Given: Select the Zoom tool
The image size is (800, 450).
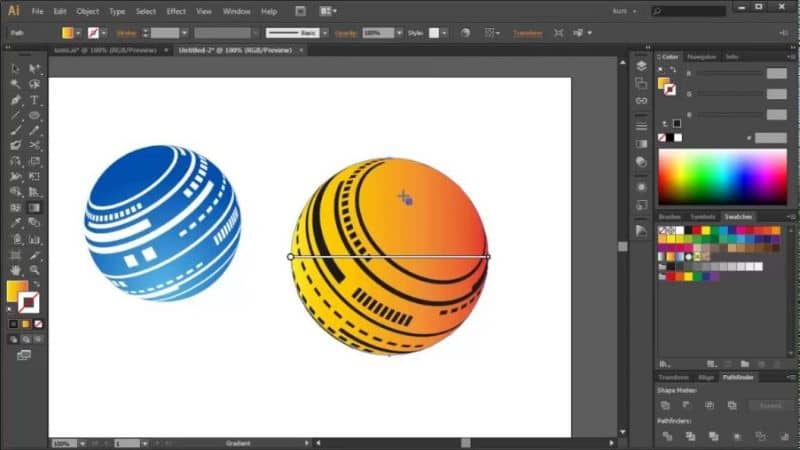Looking at the screenshot, I should point(34,270).
